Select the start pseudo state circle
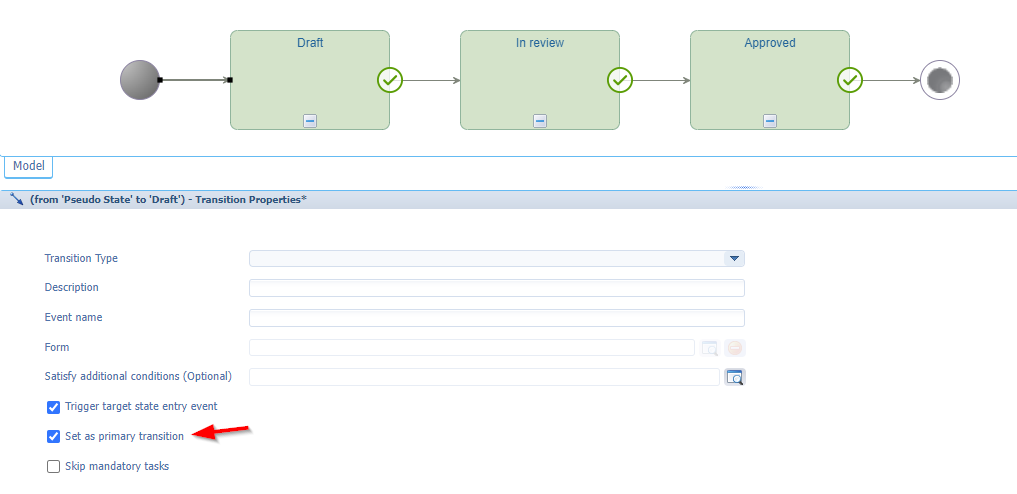 (139, 80)
